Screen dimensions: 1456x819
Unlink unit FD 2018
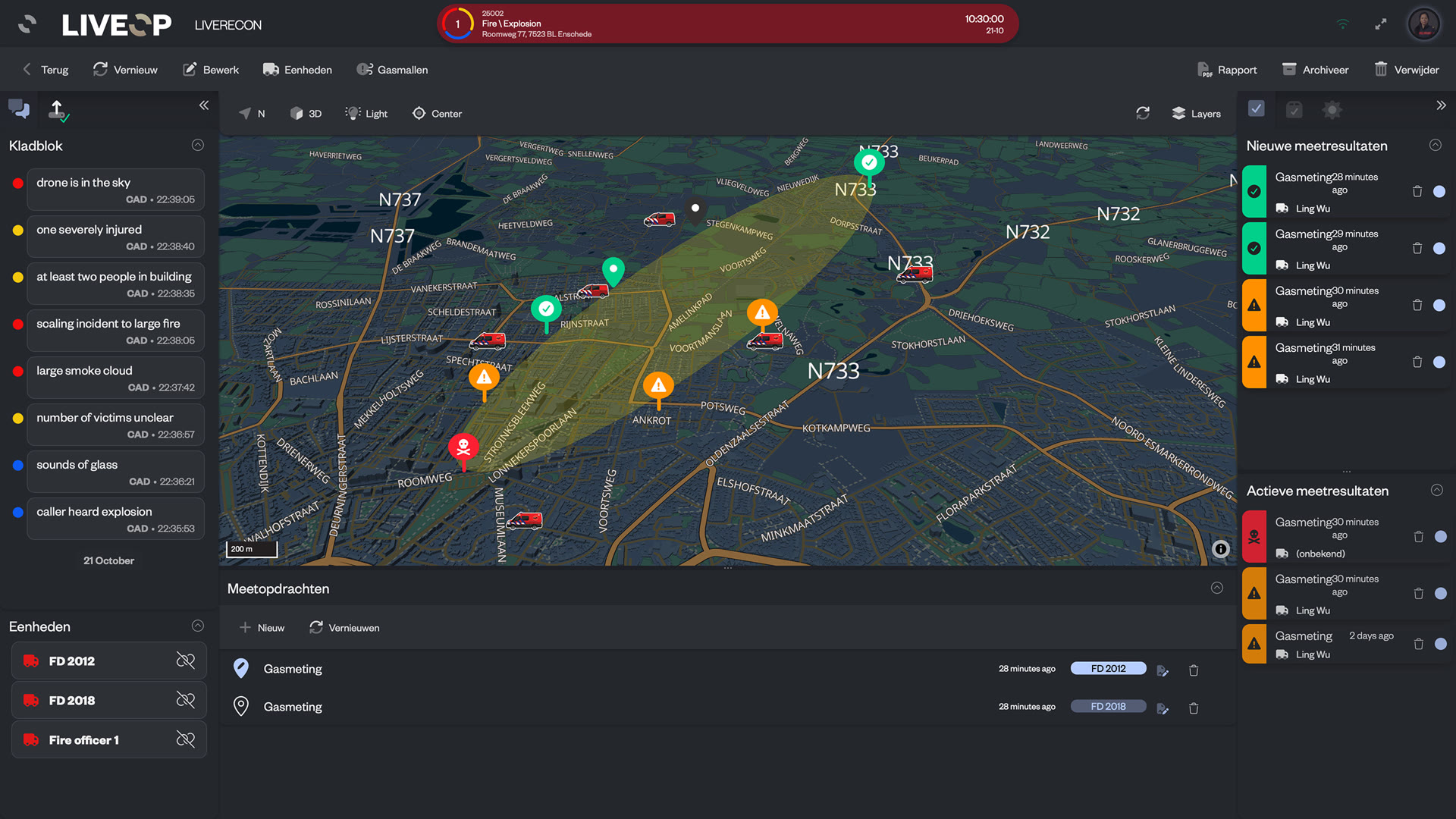pos(186,700)
